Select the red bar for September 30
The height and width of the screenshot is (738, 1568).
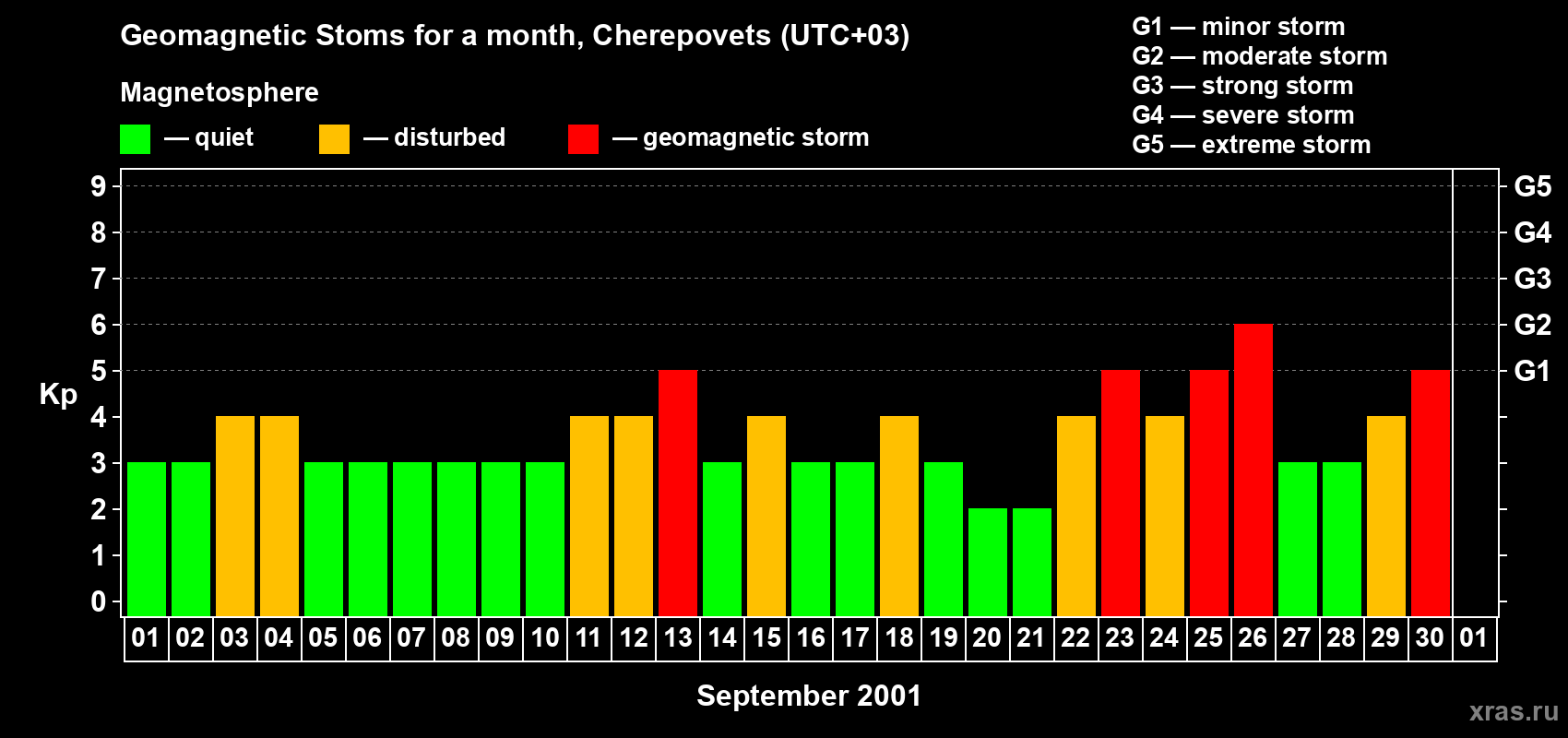1430,493
